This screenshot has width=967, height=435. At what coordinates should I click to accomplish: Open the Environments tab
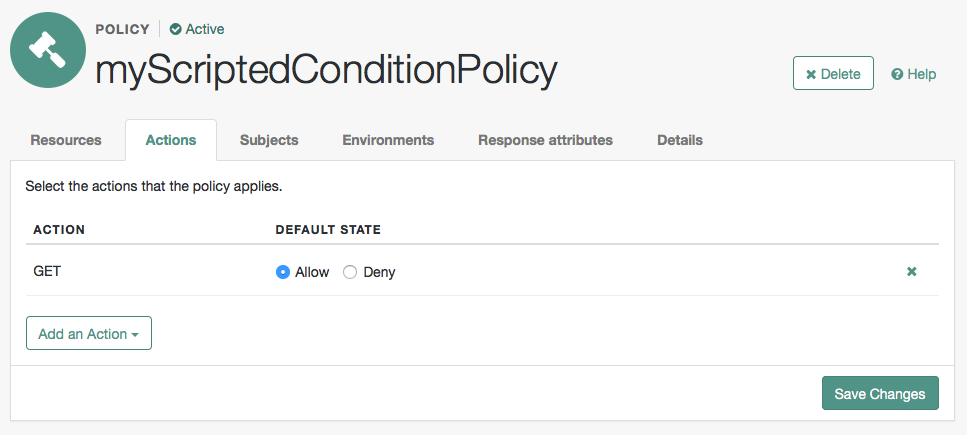click(388, 140)
